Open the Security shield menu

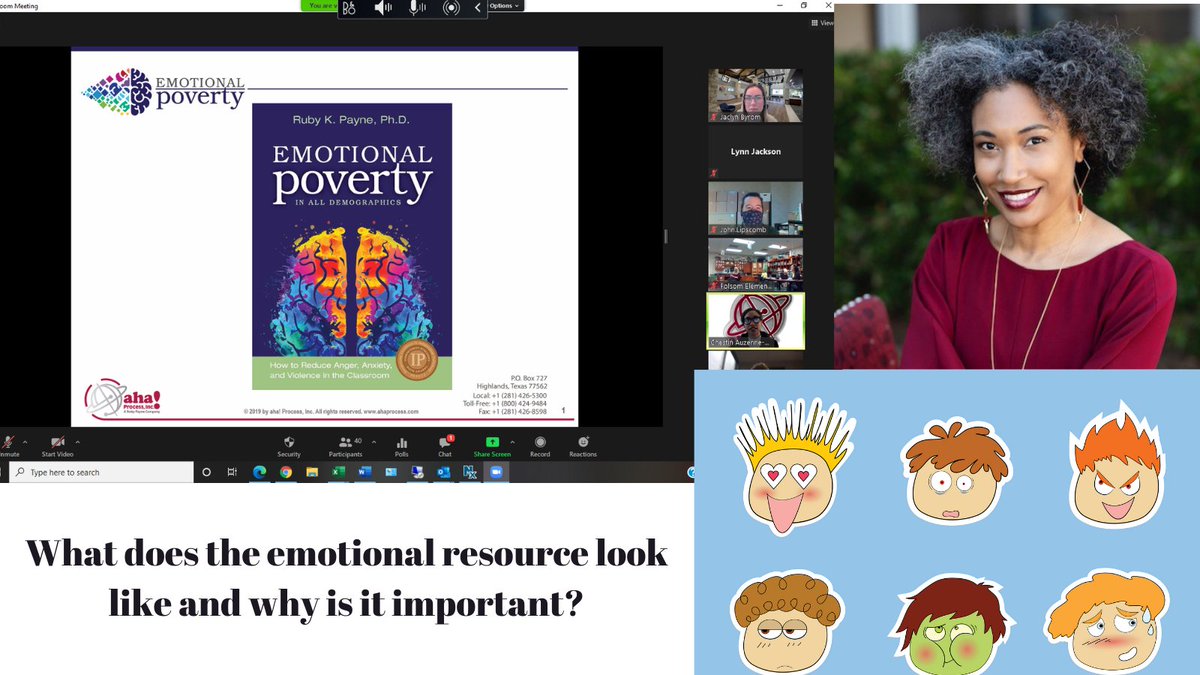pyautogui.click(x=289, y=446)
